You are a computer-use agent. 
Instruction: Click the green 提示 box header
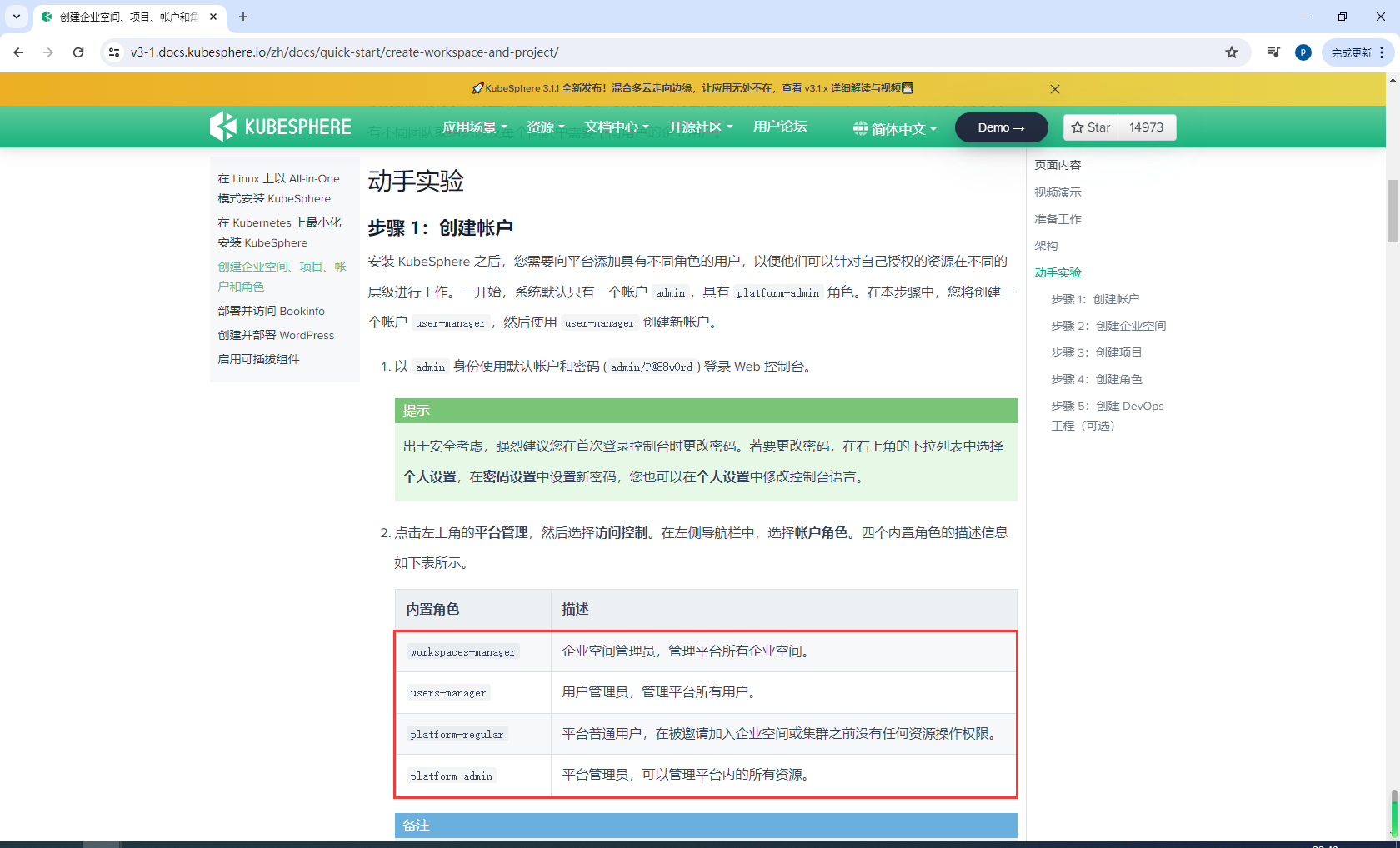coord(706,411)
